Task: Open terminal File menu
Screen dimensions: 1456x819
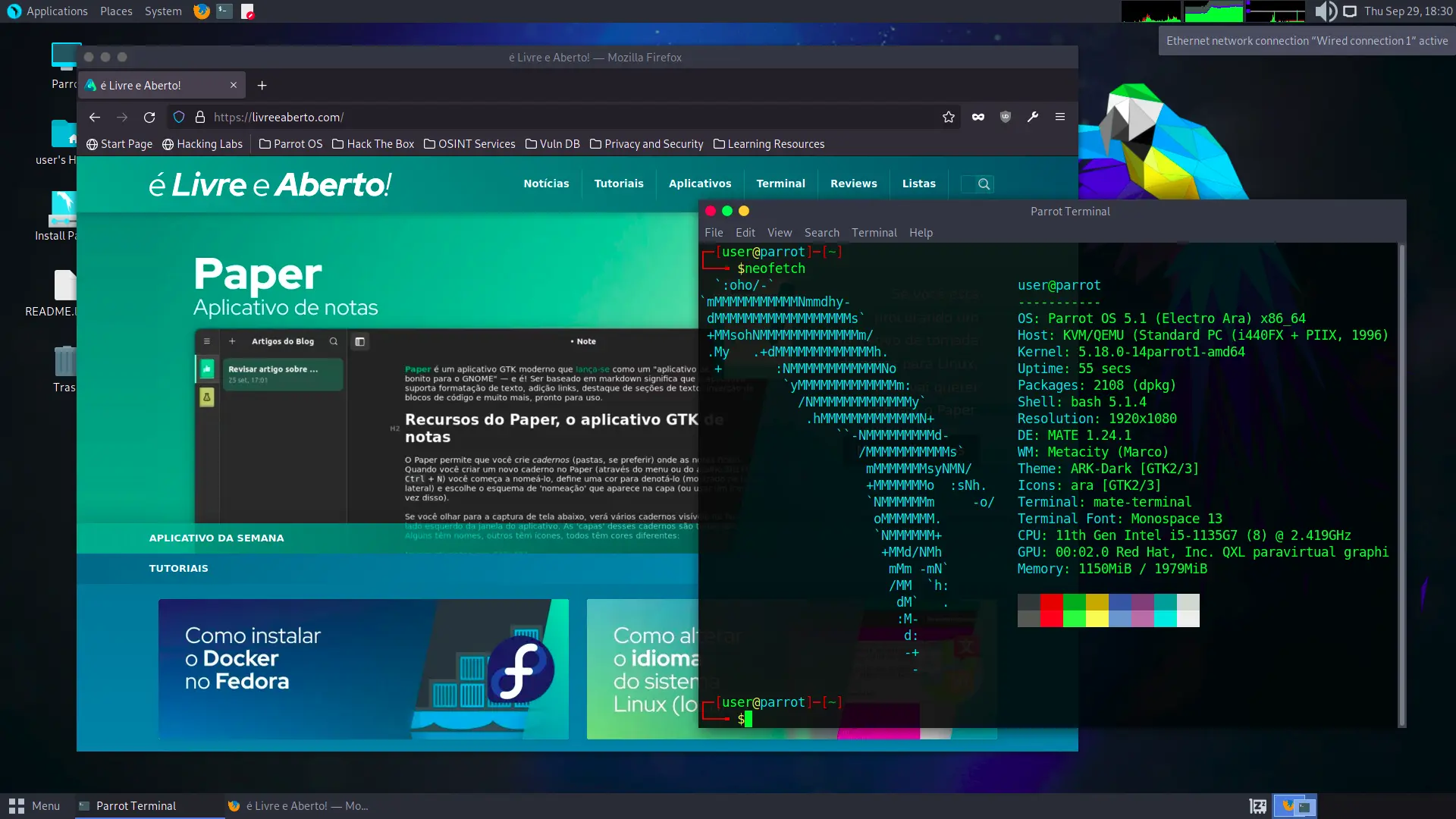Action: (714, 233)
